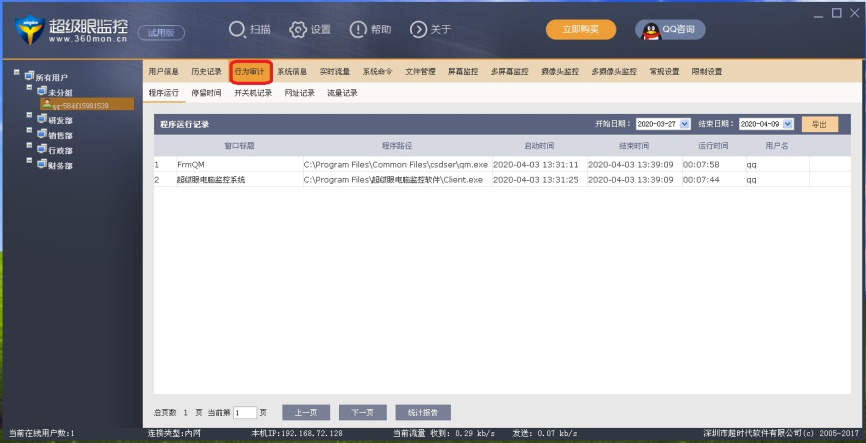This screenshot has width=866, height=443.
Task: Click the 结束日期 field showing 2020-04-09
Action: 767,124
